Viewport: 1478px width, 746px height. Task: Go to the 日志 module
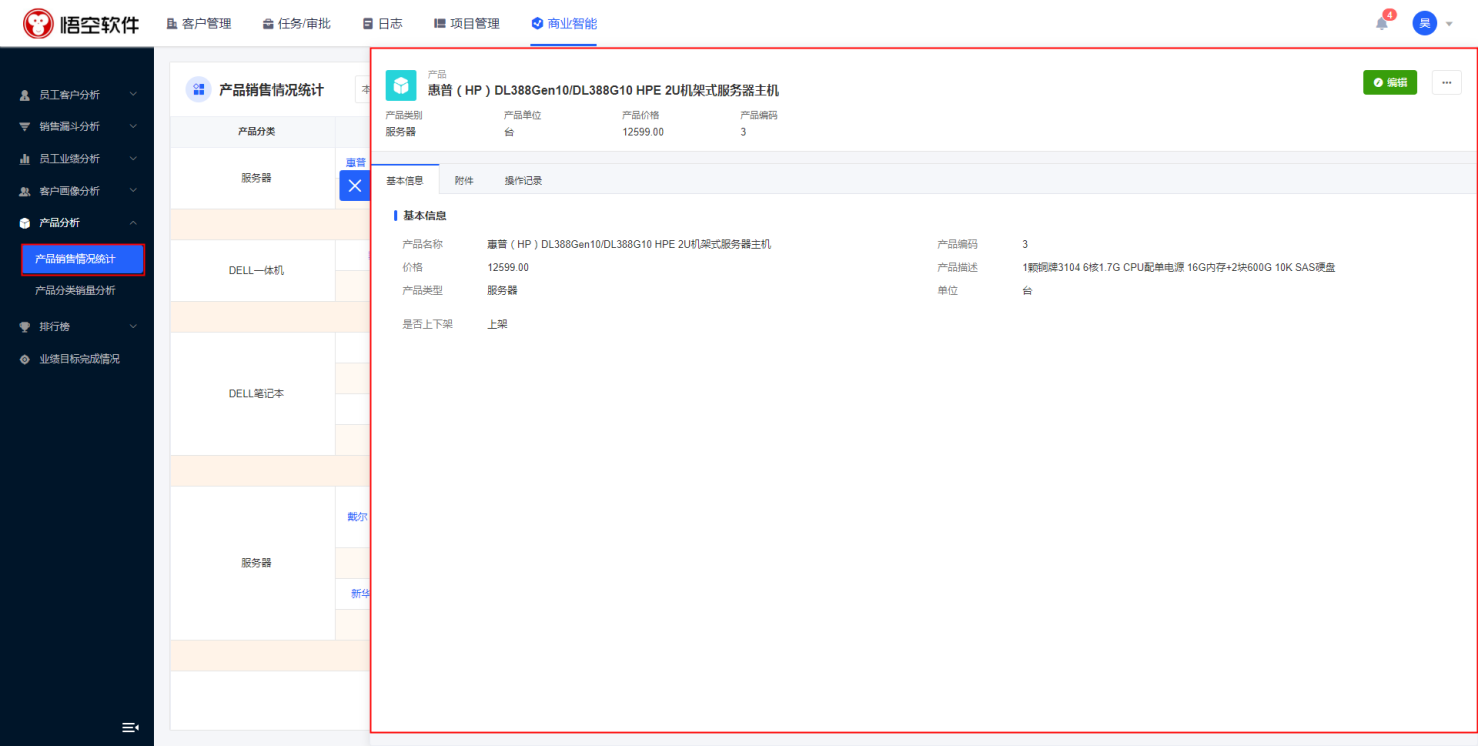[x=382, y=23]
